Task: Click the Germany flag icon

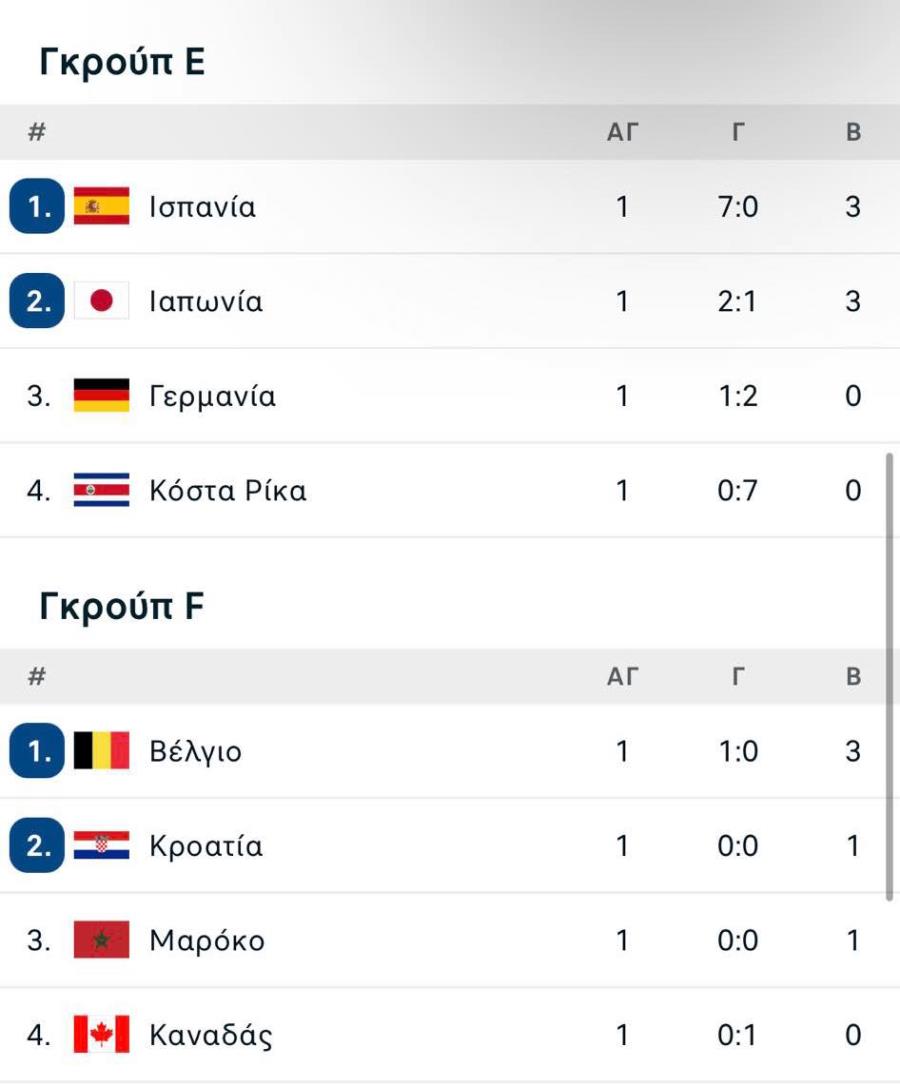Action: [x=101, y=395]
